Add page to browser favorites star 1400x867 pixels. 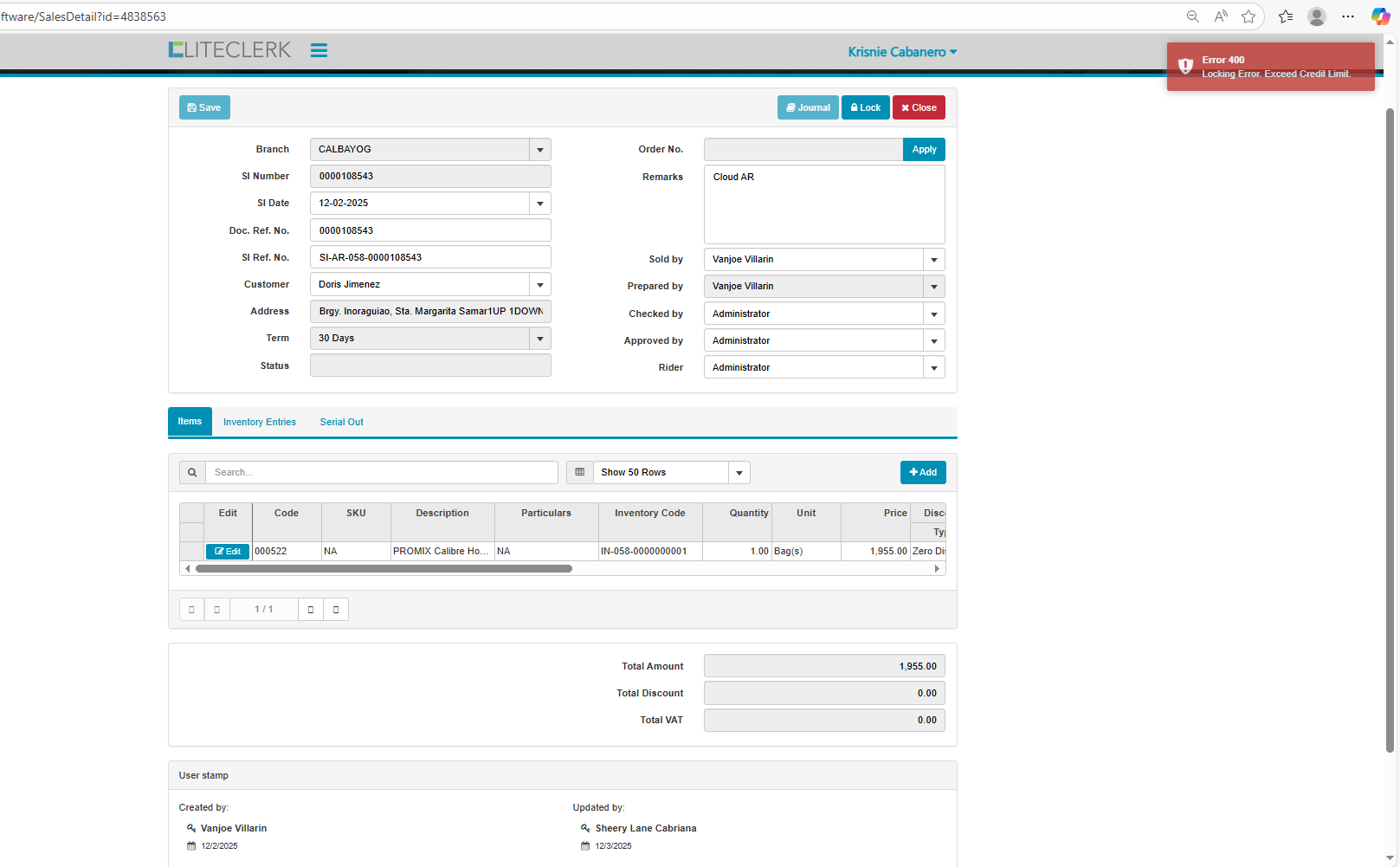coord(1248,16)
